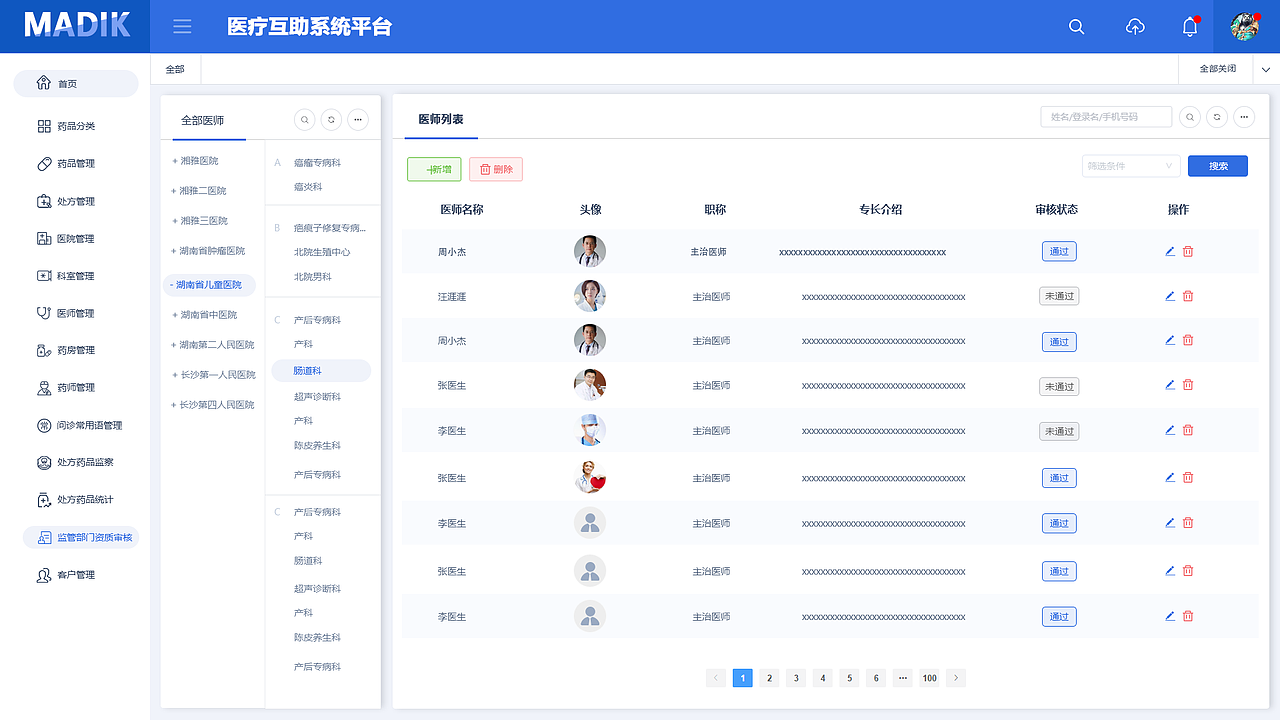This screenshot has height=720, width=1280.
Task: Click the hamburger menu icon beside MADIK logo
Action: click(182, 26)
